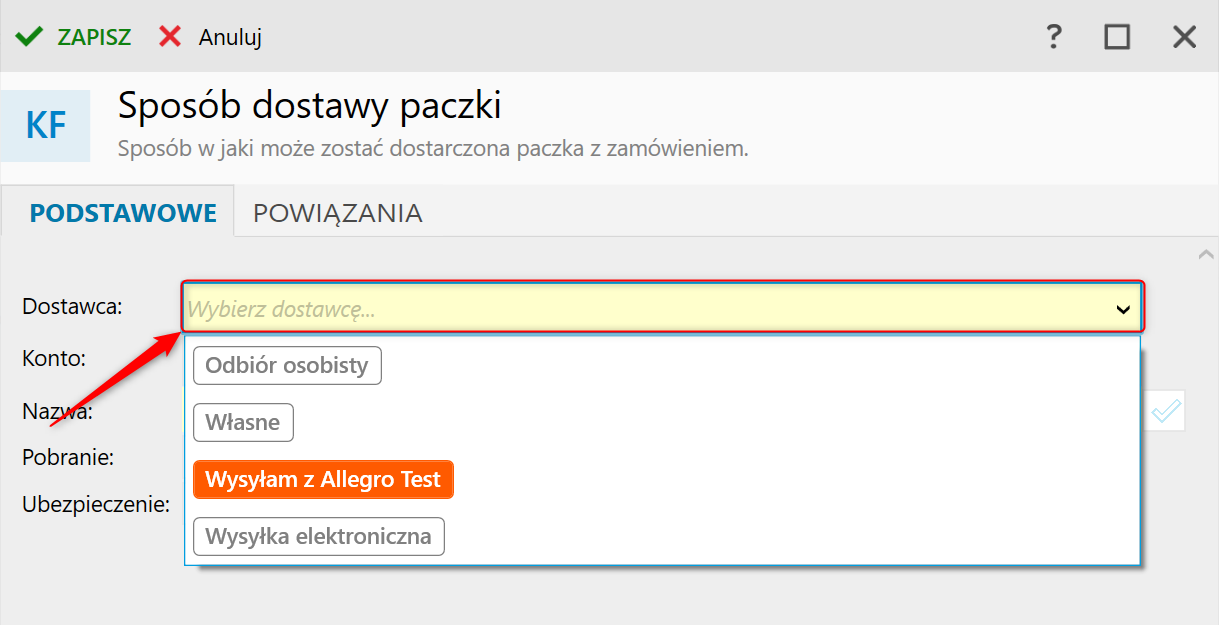Viewport: 1219px width, 625px height.
Task: Select 'Odbiór osobisty' from the list
Action: tap(287, 366)
